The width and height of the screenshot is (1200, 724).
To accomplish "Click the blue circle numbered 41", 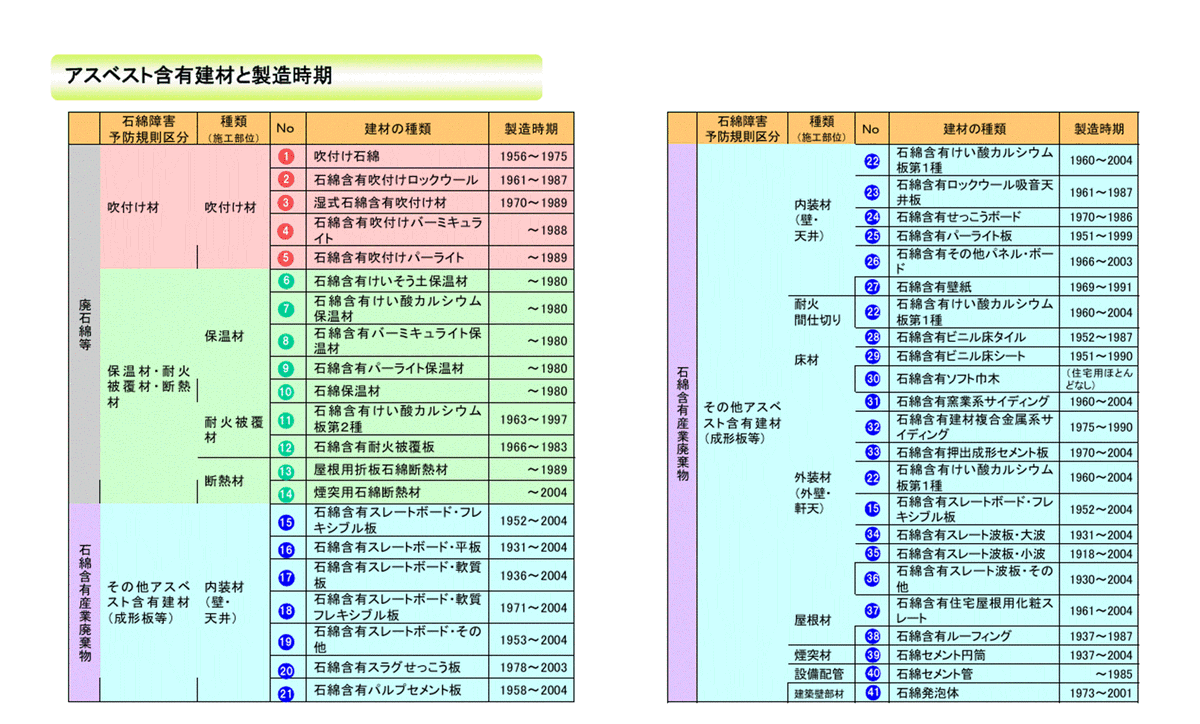I will pyautogui.click(x=872, y=693).
